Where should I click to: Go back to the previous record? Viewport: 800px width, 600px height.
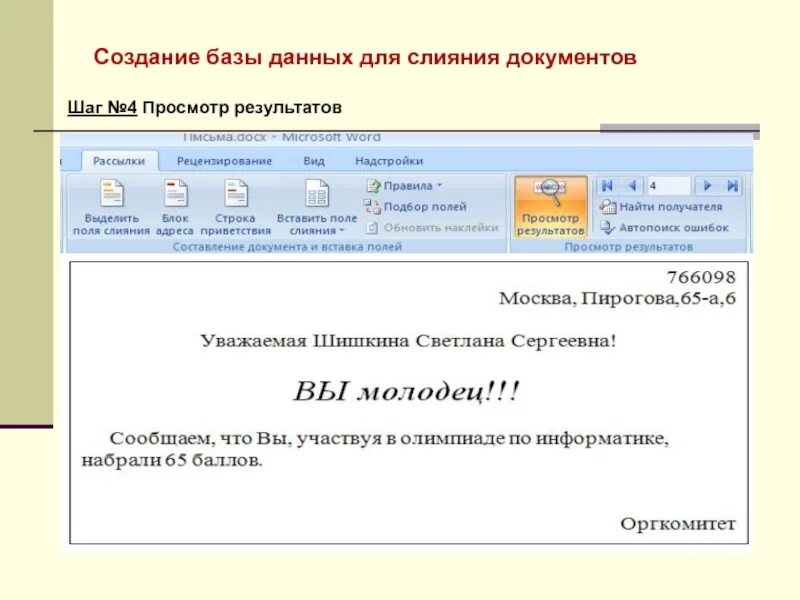632,186
